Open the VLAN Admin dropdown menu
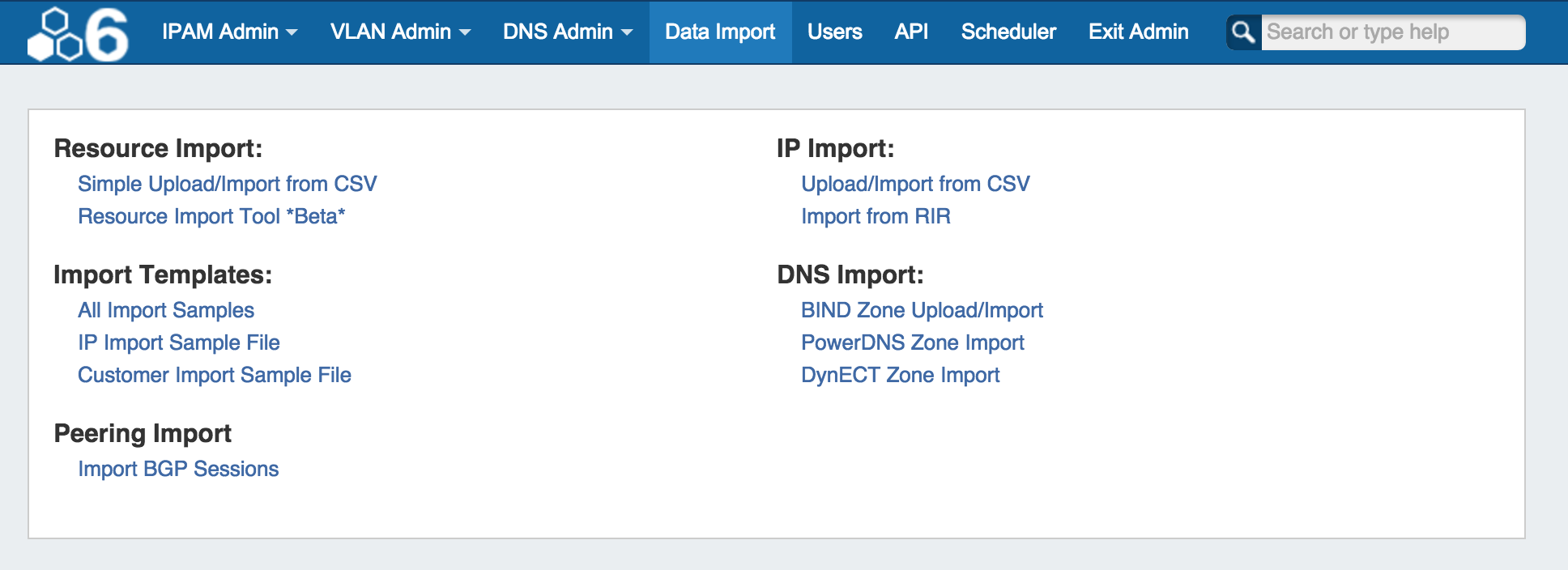 point(400,32)
